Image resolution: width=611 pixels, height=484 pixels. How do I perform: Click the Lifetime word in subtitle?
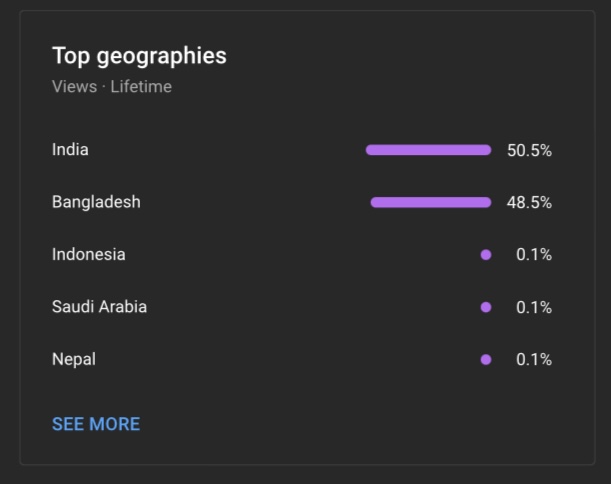pyautogui.click(x=141, y=87)
